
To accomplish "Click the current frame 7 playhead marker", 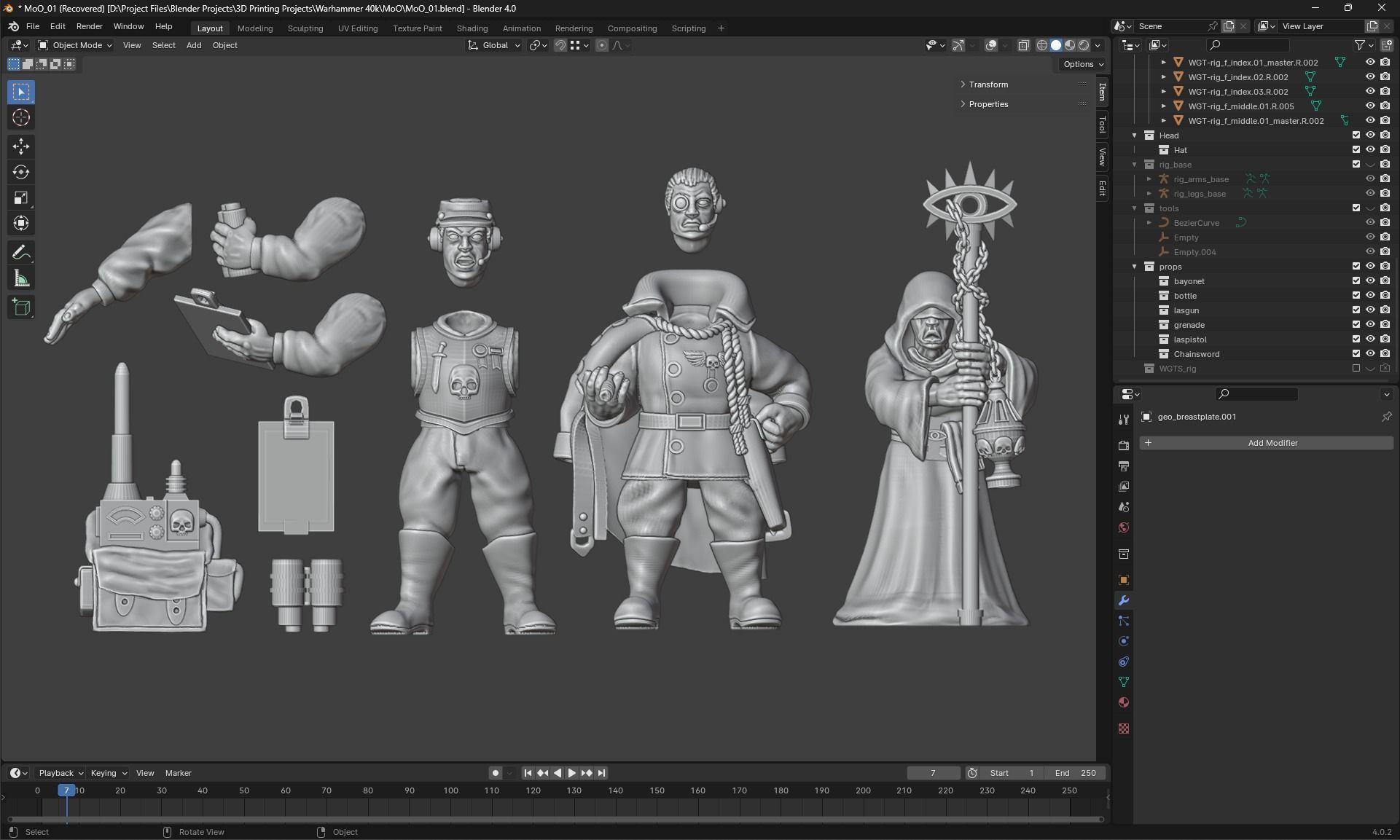I will coord(66,790).
